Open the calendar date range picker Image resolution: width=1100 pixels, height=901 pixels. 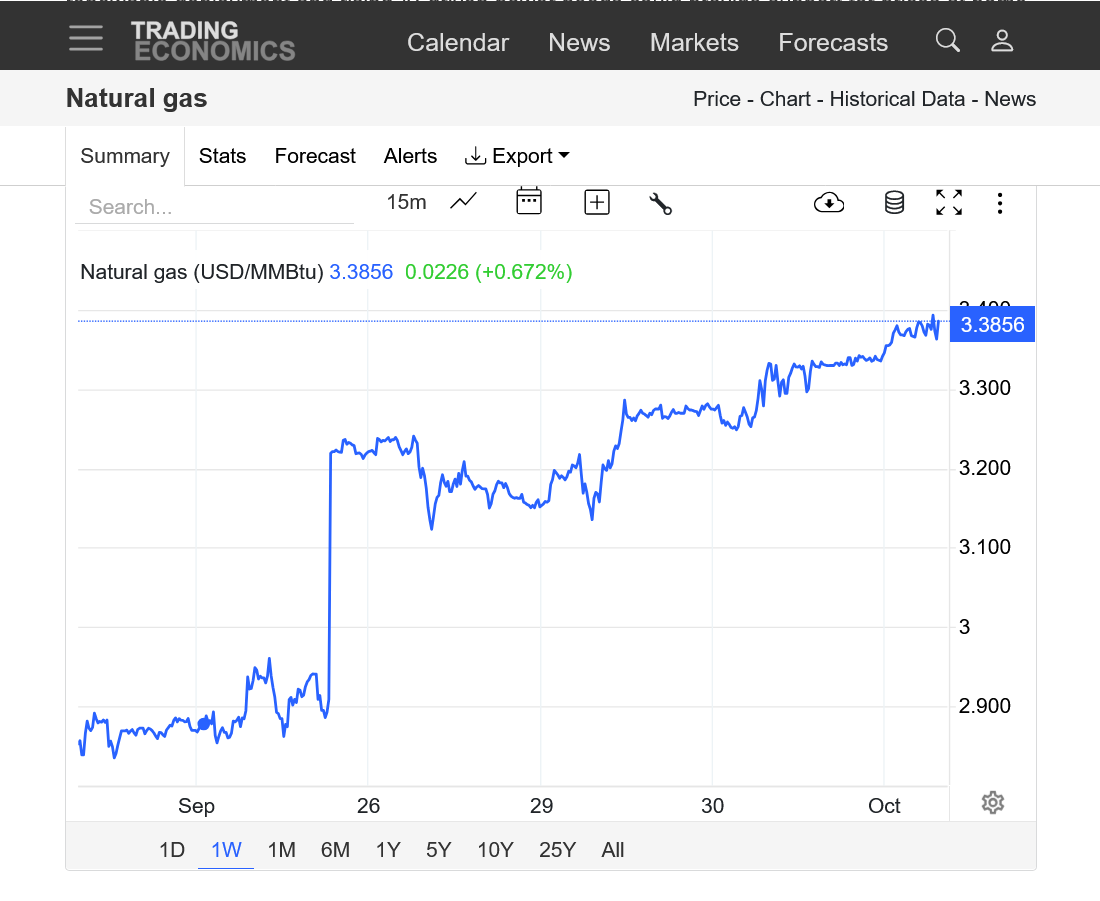tap(528, 202)
